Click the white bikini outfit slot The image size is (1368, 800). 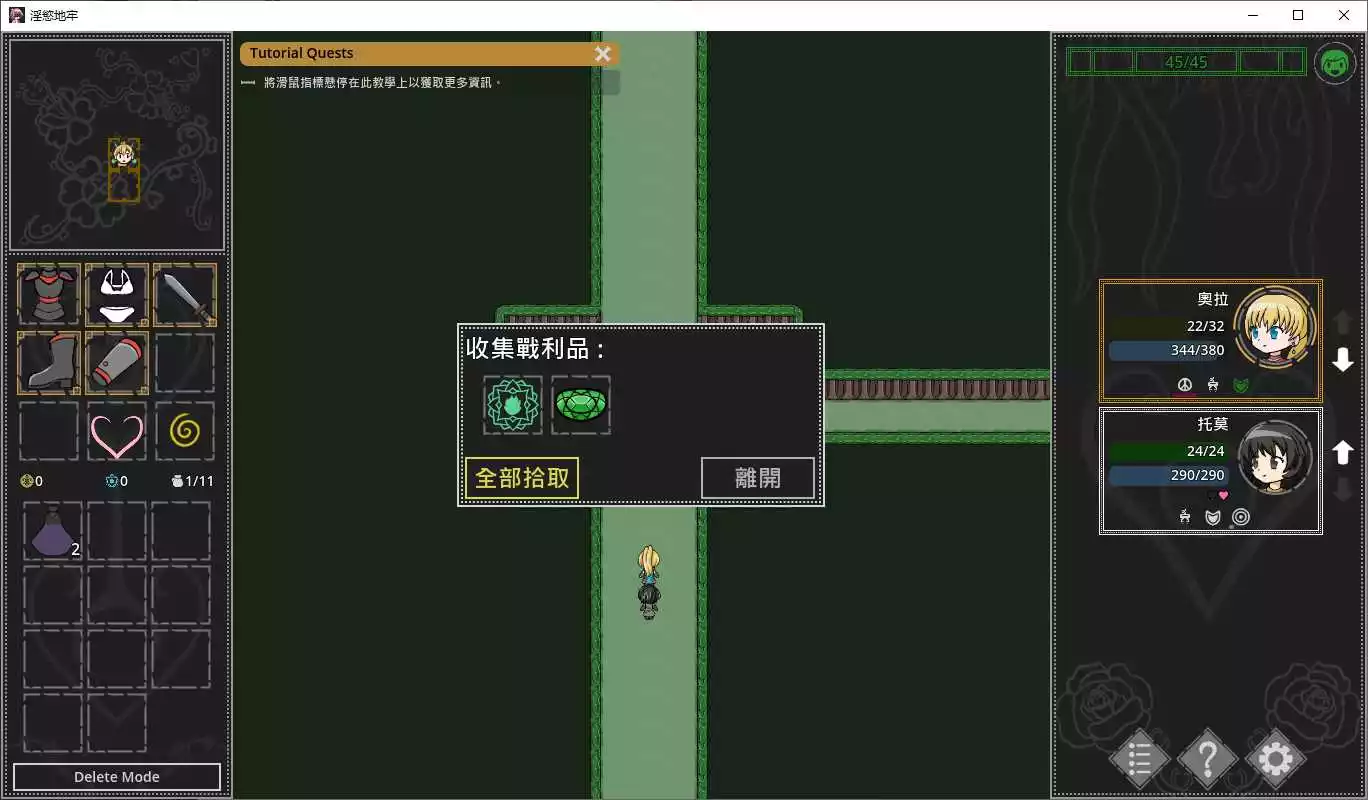click(117, 295)
